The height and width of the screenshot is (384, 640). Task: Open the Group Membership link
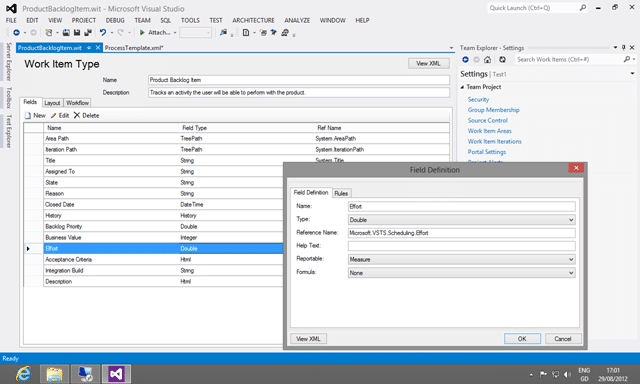(x=493, y=110)
